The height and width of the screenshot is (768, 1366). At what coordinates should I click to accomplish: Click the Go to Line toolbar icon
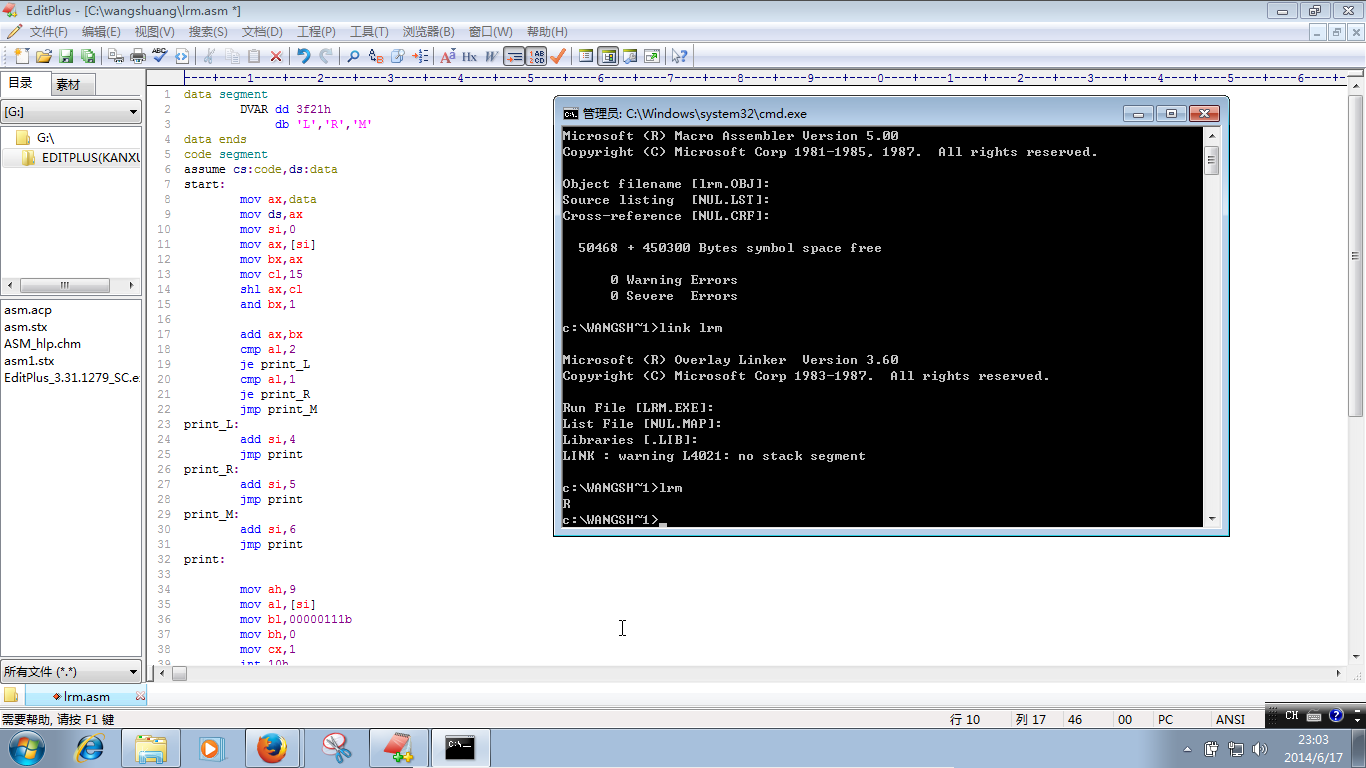(421, 56)
